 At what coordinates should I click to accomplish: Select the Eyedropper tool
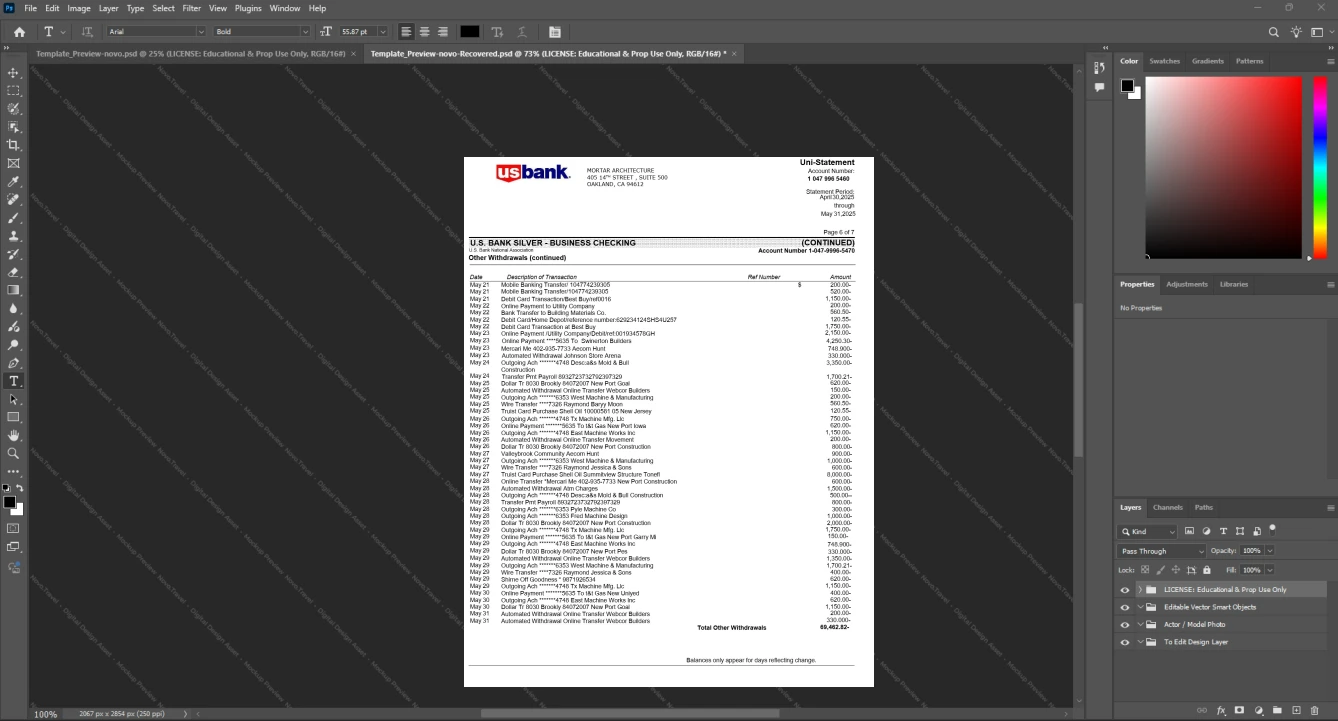click(14, 182)
